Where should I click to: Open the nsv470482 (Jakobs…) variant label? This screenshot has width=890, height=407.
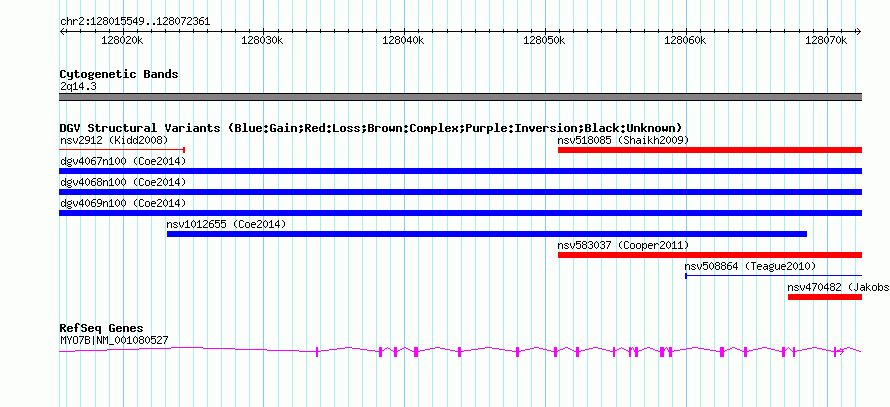[x=838, y=287]
